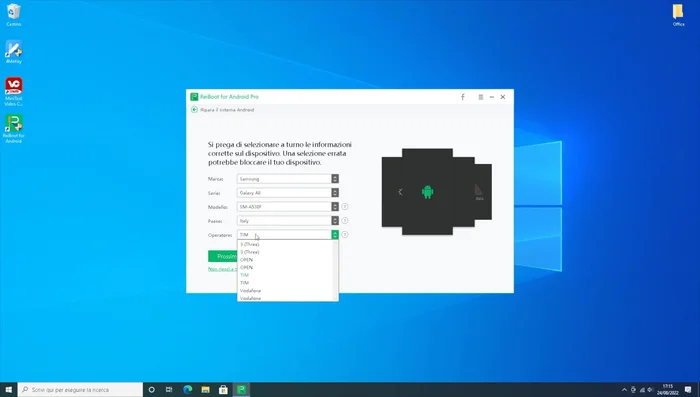The width and height of the screenshot is (700, 397).
Task: Select the Office folder on the desktop
Action: [678, 15]
